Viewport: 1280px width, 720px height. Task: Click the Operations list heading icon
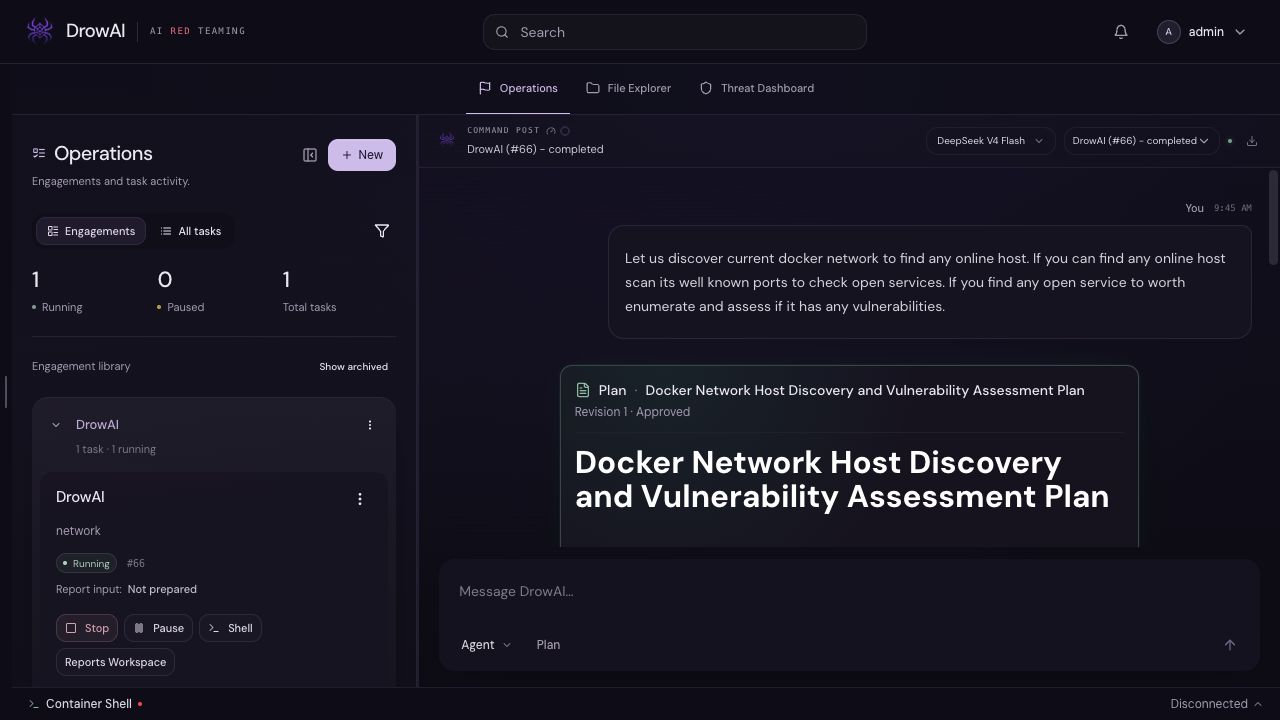pos(39,153)
